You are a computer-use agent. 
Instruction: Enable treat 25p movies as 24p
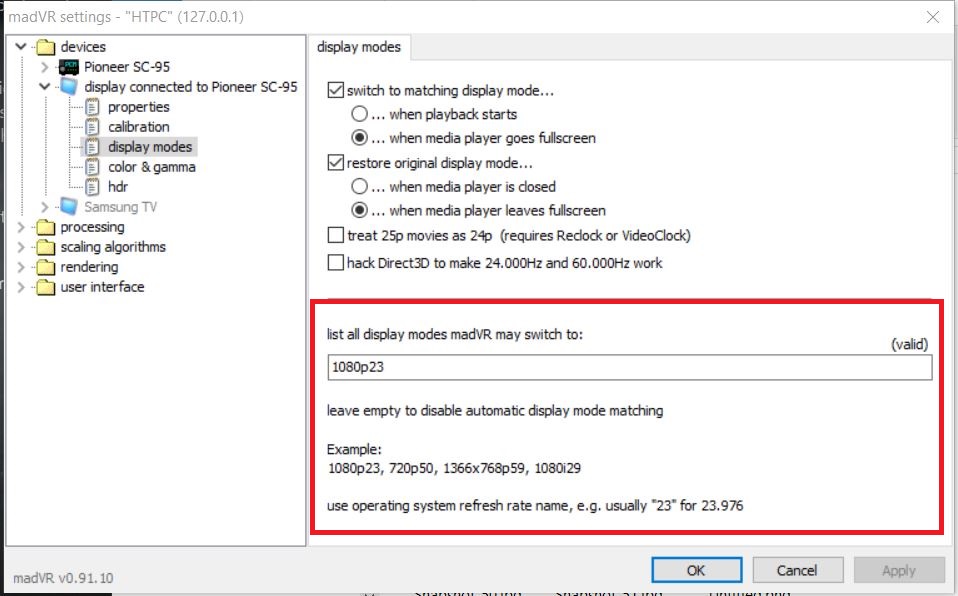tap(336, 235)
